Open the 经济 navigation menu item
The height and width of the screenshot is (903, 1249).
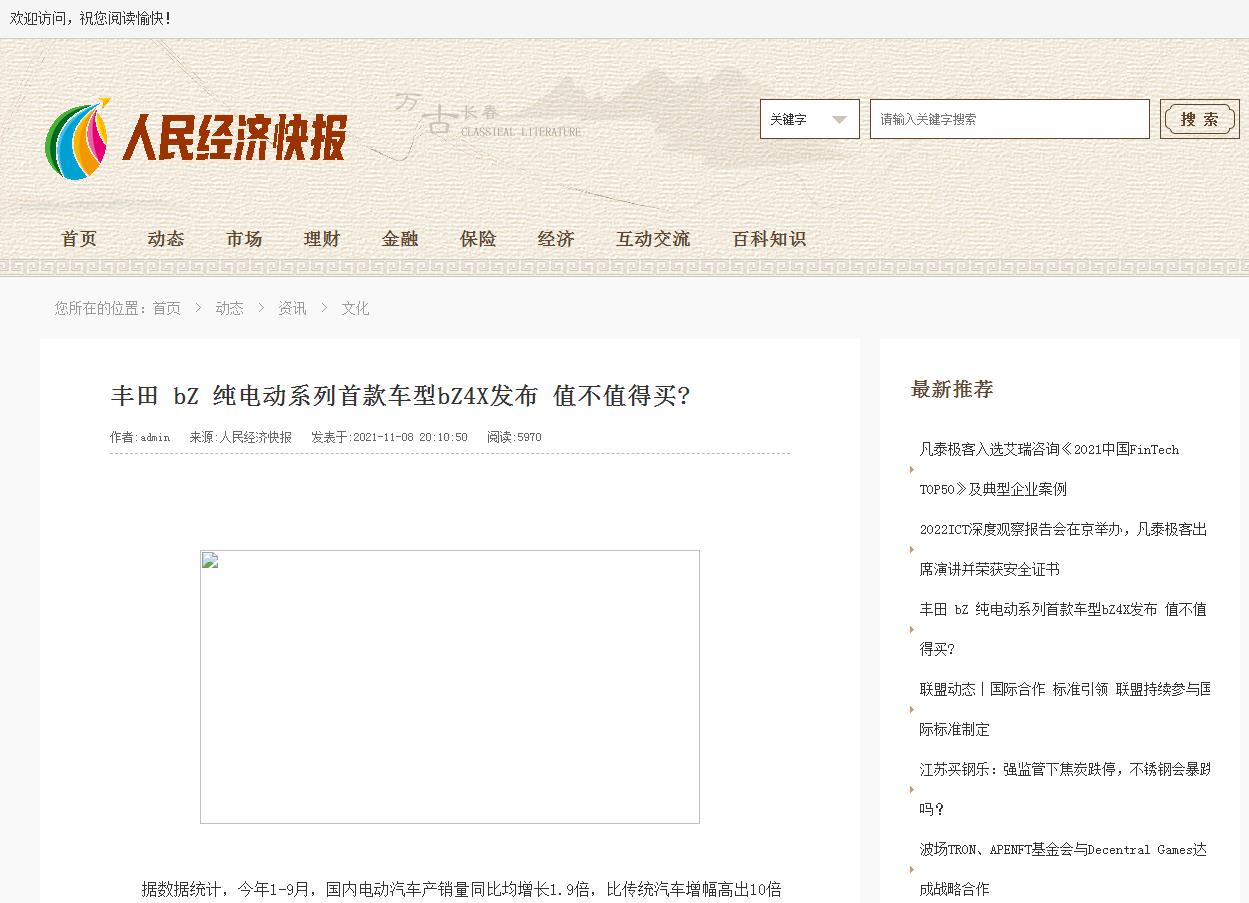coord(556,239)
